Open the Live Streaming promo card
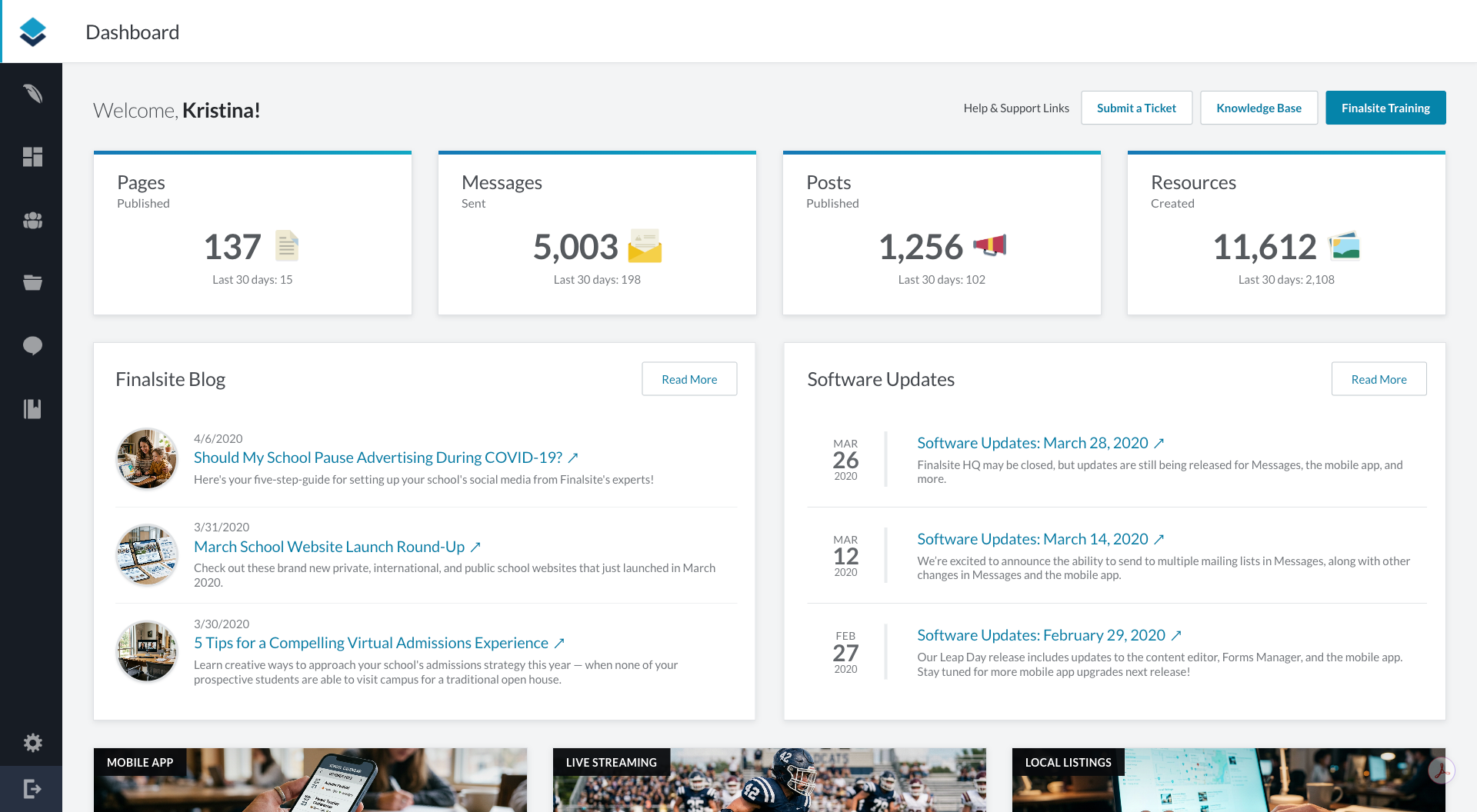Image resolution: width=1477 pixels, height=812 pixels. tap(769, 780)
